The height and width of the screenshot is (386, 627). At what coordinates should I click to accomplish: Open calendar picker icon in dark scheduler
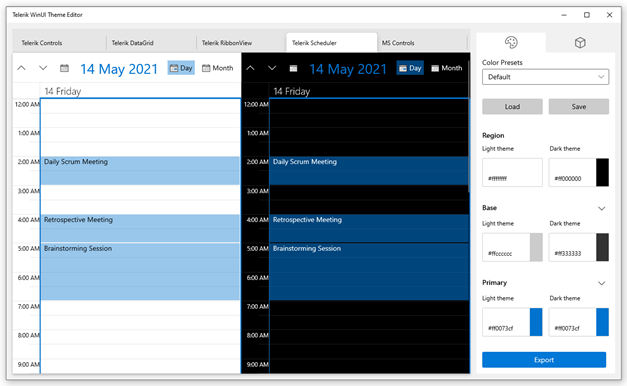[x=294, y=68]
